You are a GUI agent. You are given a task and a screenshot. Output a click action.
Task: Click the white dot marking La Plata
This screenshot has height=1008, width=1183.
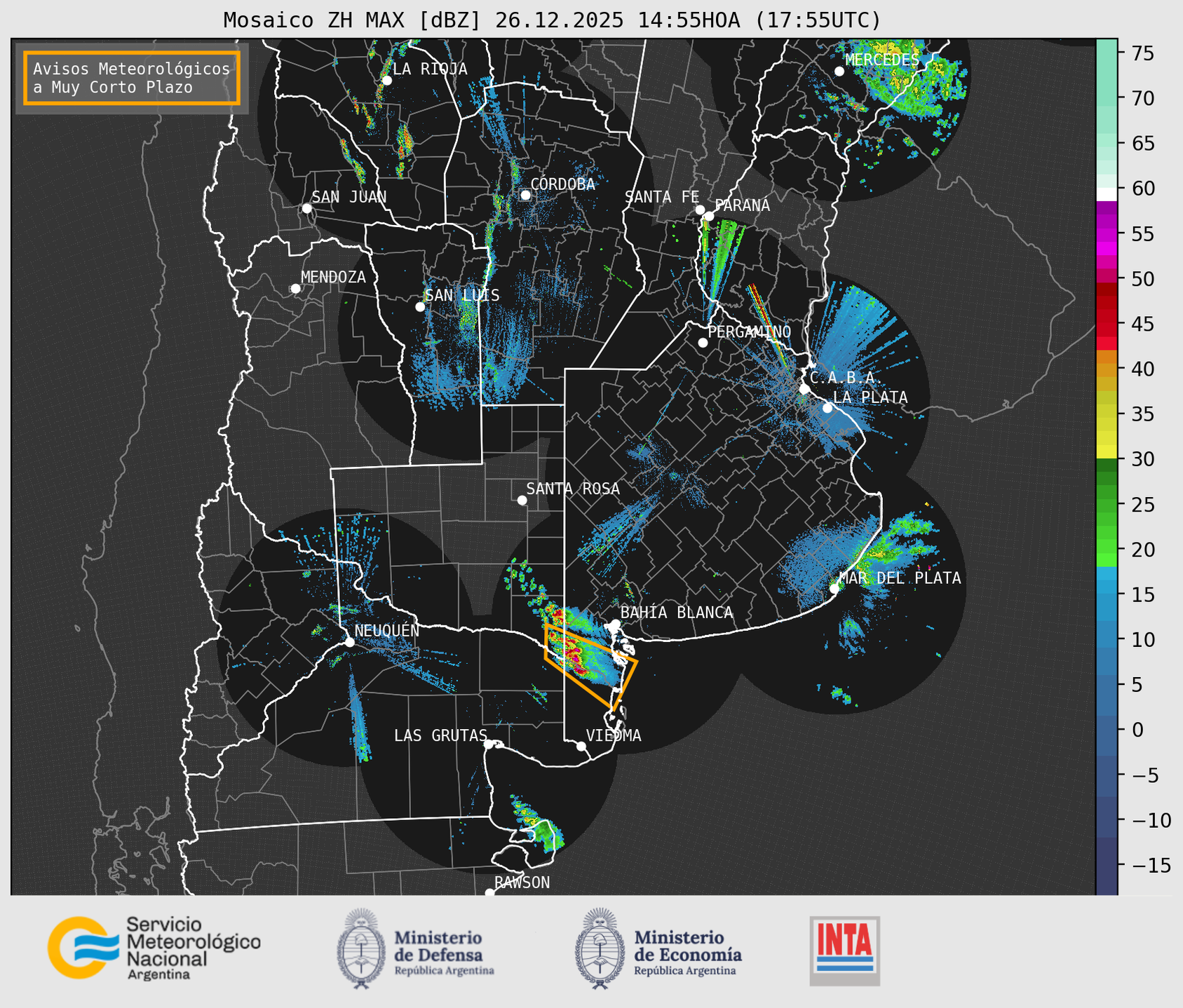click(827, 407)
